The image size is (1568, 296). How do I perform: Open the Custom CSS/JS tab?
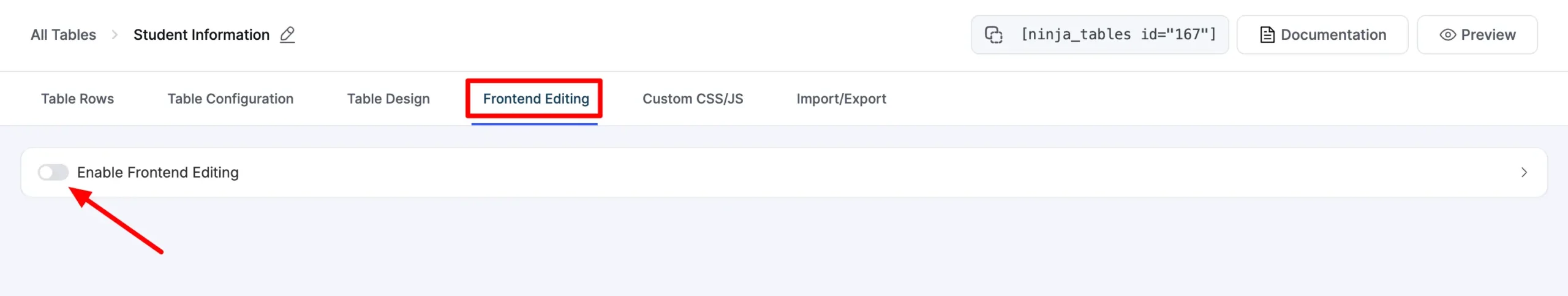(x=693, y=99)
